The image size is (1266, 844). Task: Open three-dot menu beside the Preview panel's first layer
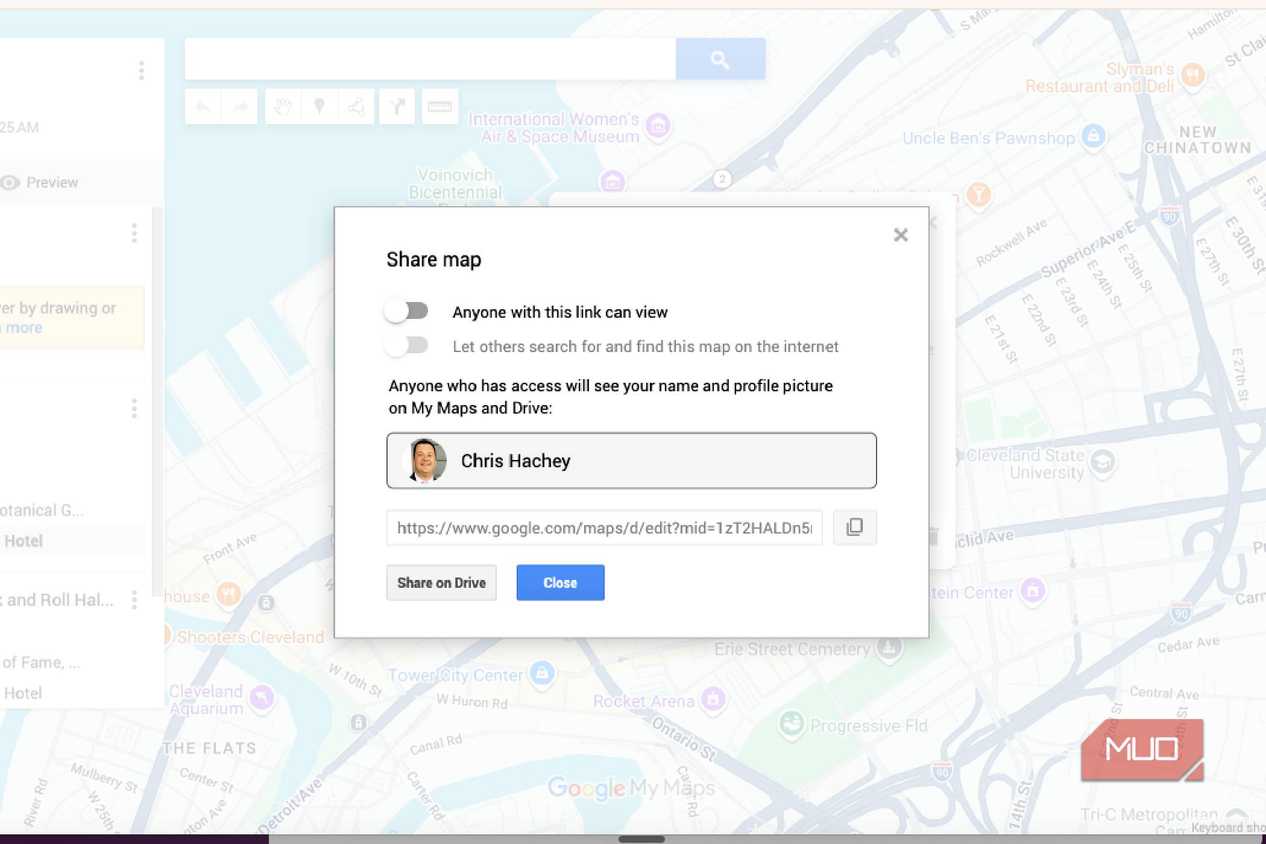(134, 233)
